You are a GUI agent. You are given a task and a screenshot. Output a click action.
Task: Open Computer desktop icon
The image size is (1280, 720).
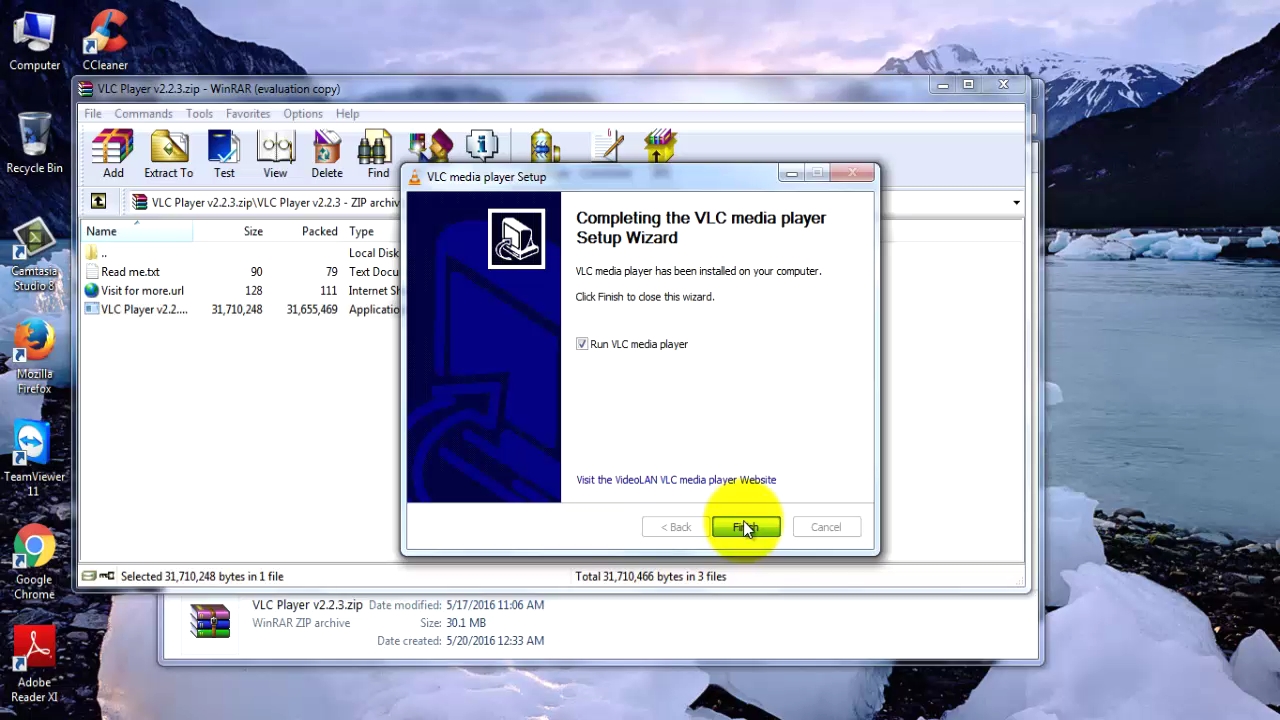pos(34,41)
